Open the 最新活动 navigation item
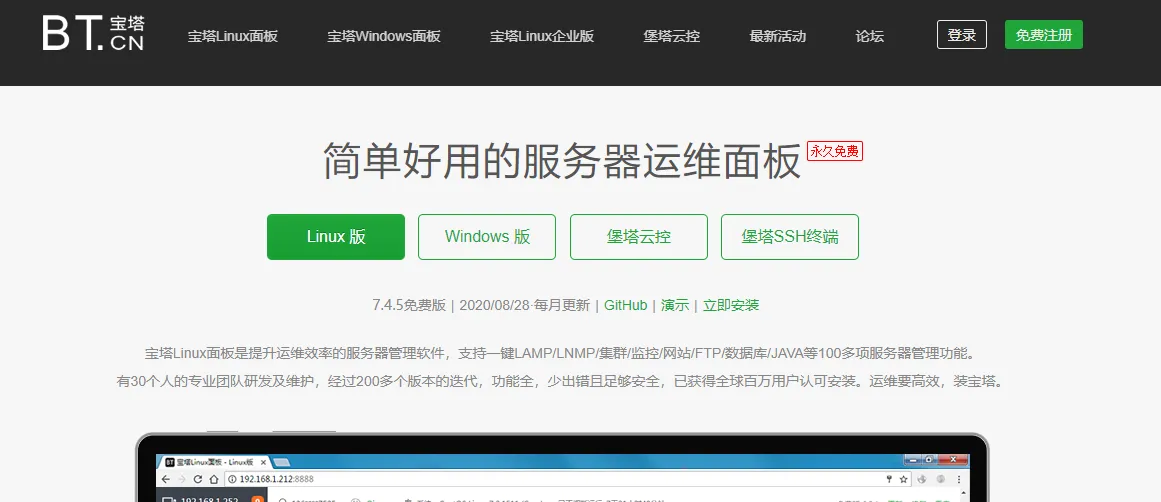 (777, 36)
